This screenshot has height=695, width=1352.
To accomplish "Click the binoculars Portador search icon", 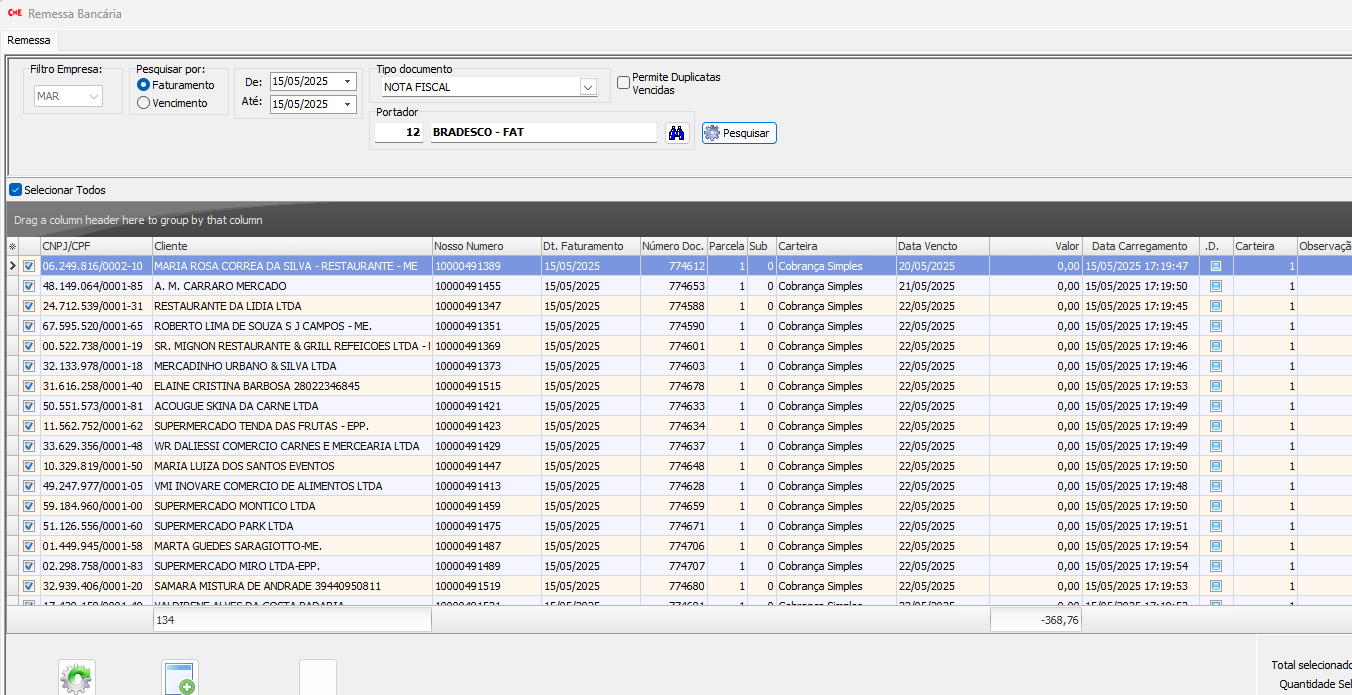I will (677, 133).
